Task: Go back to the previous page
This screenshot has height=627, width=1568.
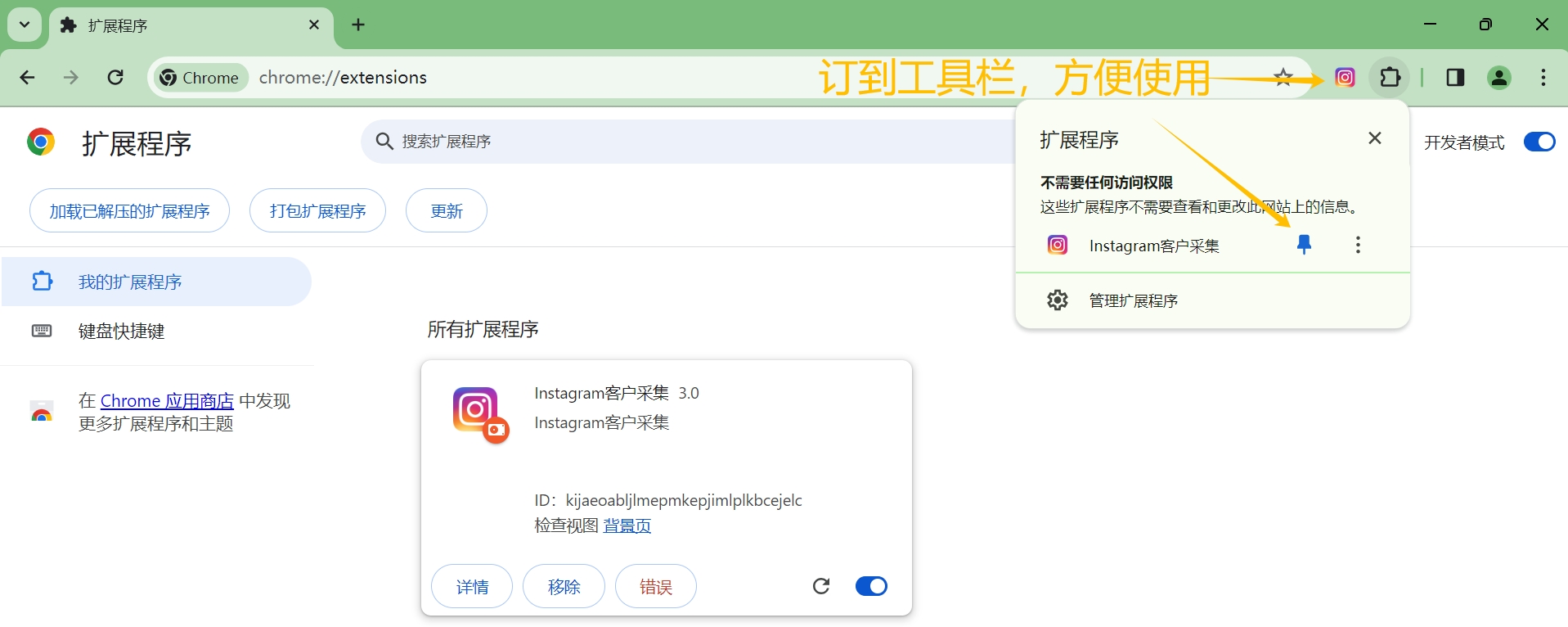Action: 27,78
